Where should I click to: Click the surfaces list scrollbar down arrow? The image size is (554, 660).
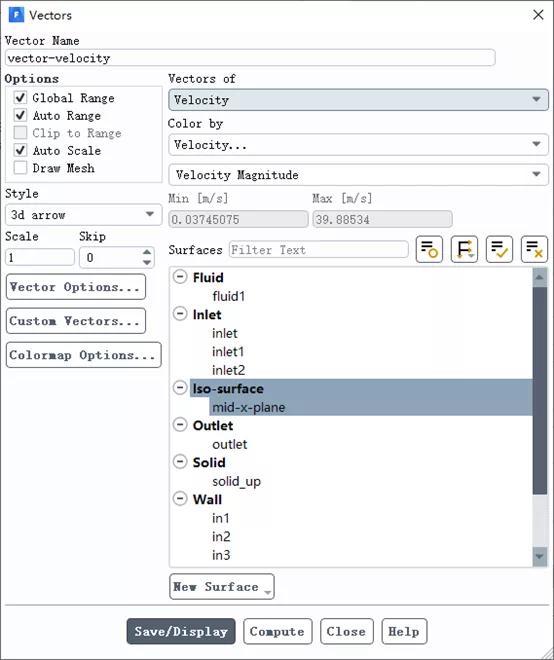point(540,557)
